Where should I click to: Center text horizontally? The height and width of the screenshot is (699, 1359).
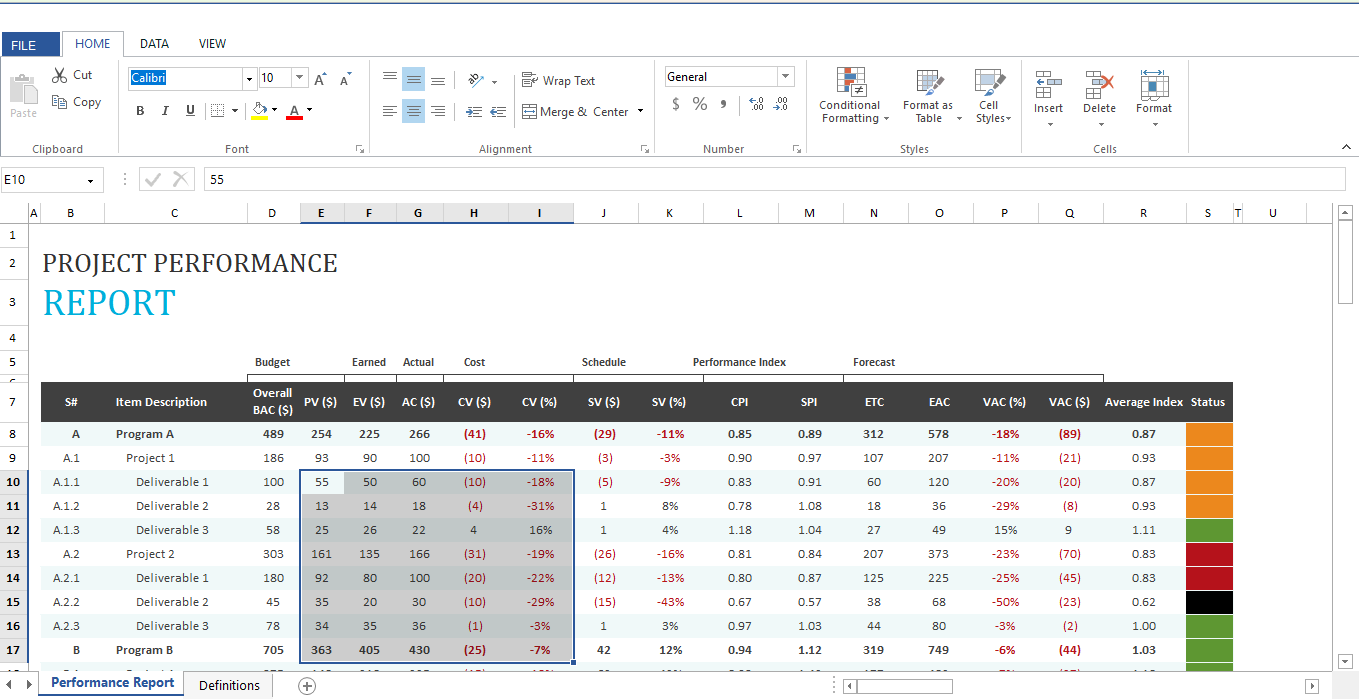414,112
